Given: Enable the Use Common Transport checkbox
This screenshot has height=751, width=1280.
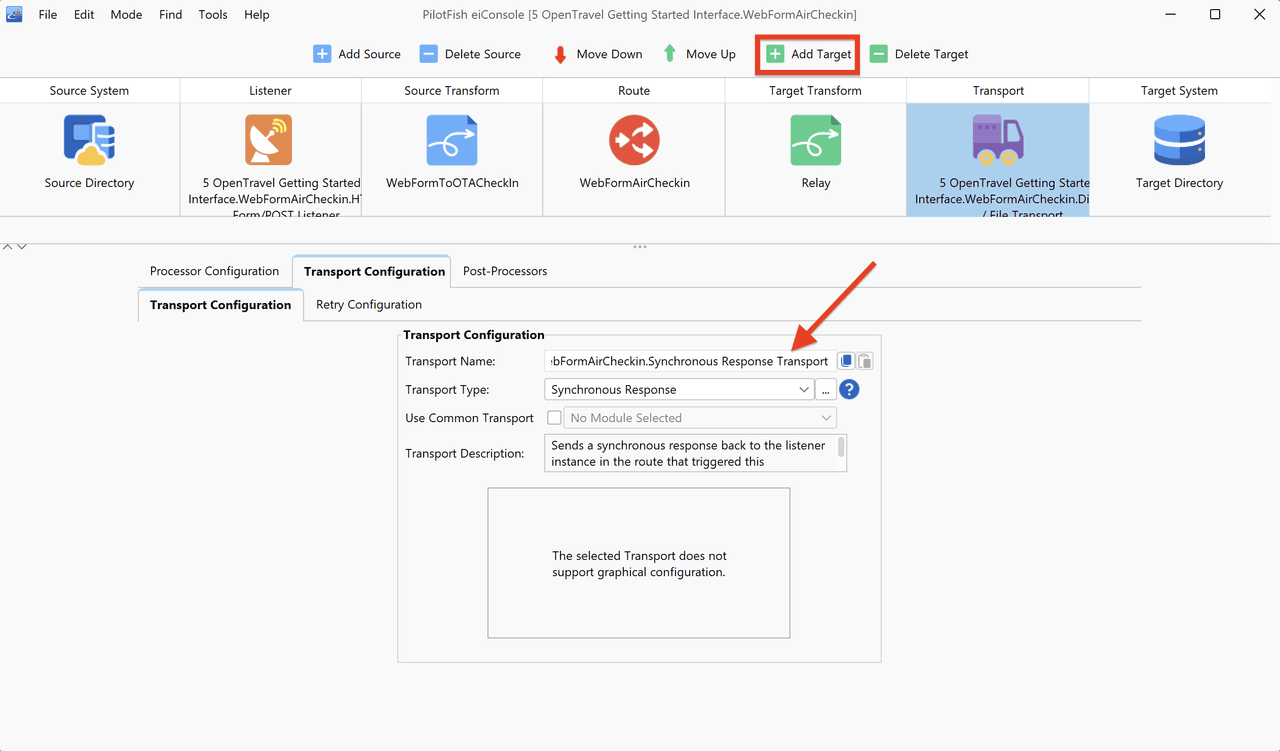Looking at the screenshot, I should tap(554, 418).
